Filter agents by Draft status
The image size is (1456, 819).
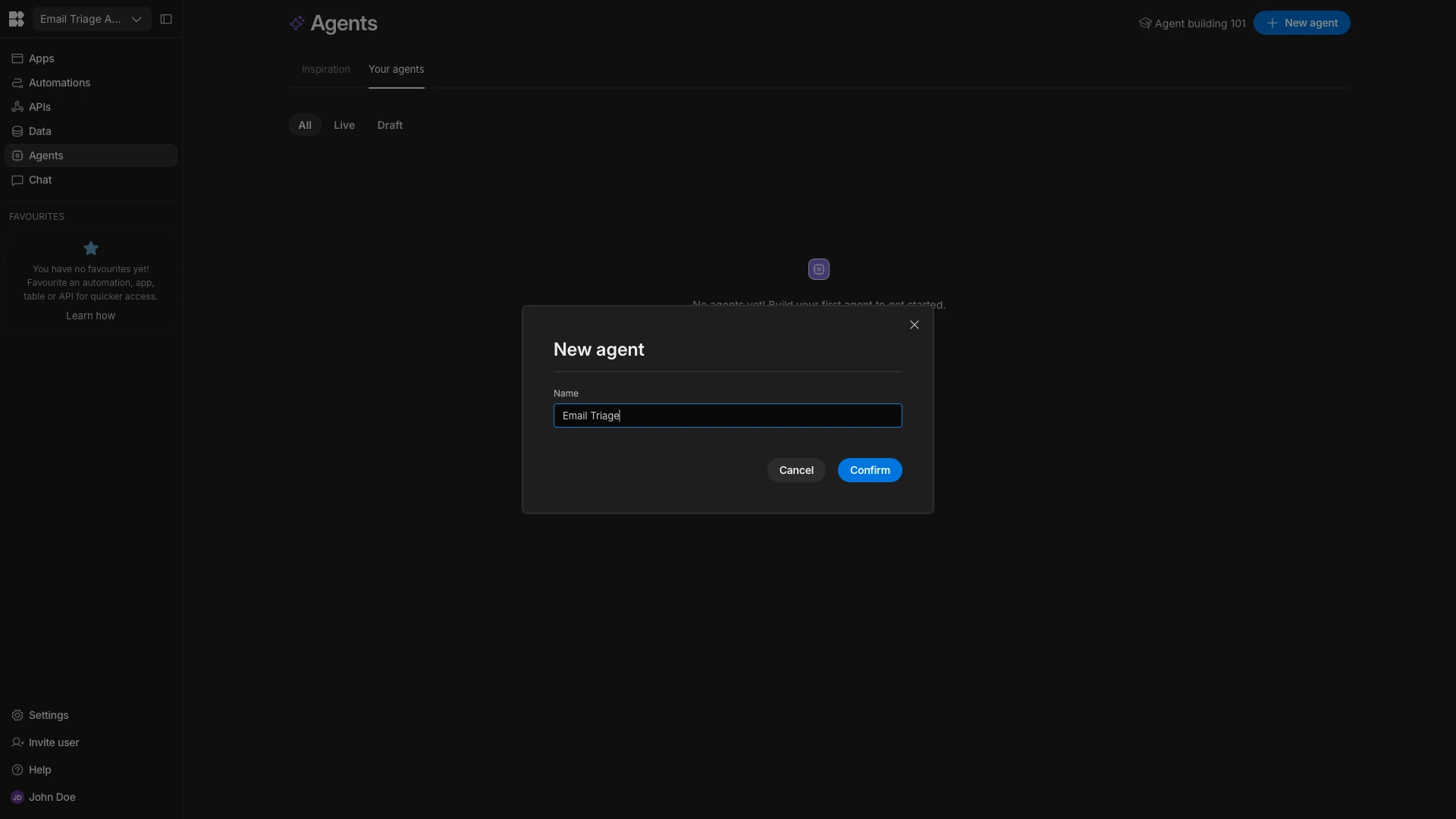[x=390, y=125]
